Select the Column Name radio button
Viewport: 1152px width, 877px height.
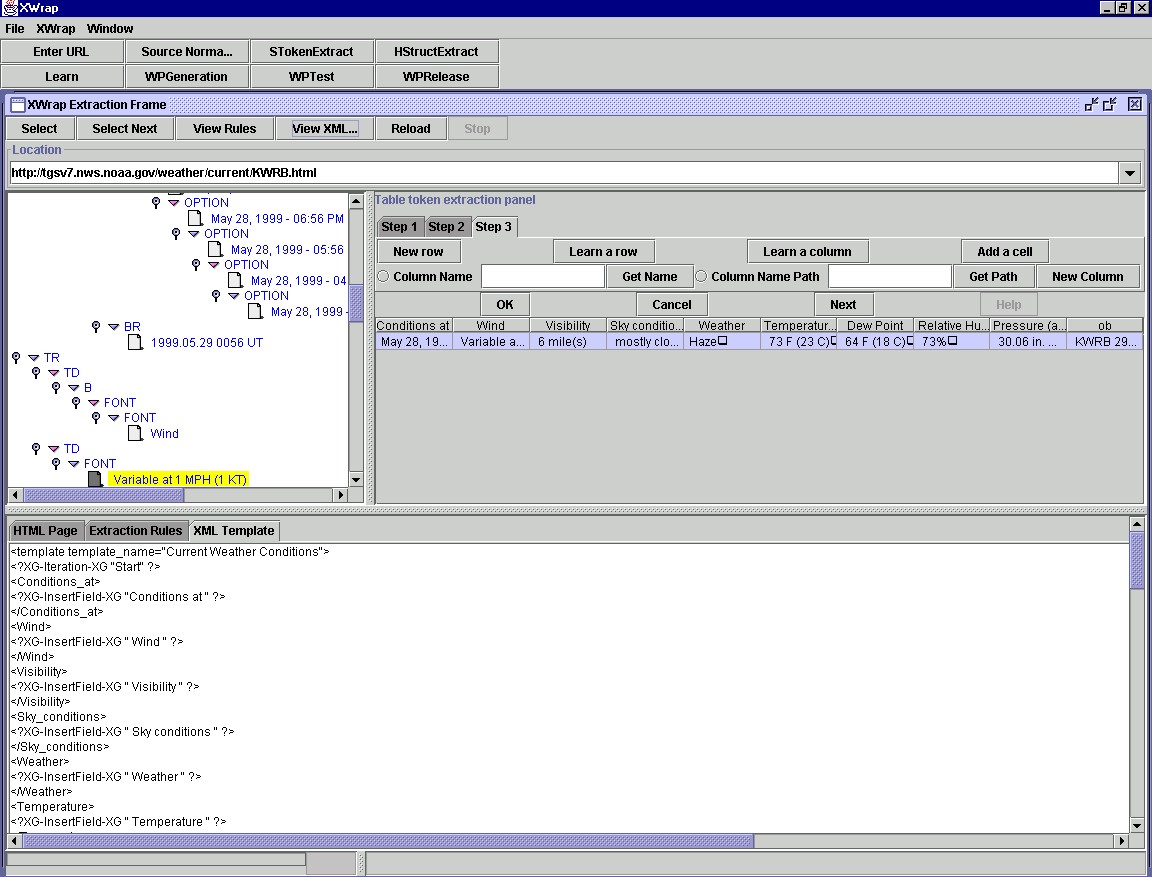383,277
